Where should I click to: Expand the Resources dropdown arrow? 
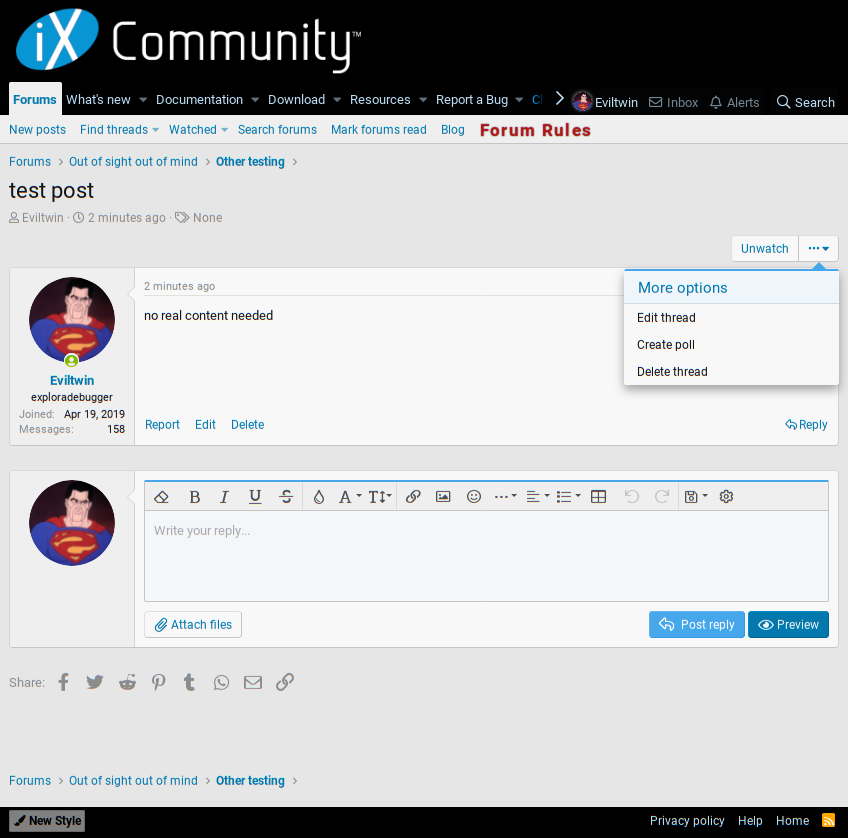pos(423,99)
